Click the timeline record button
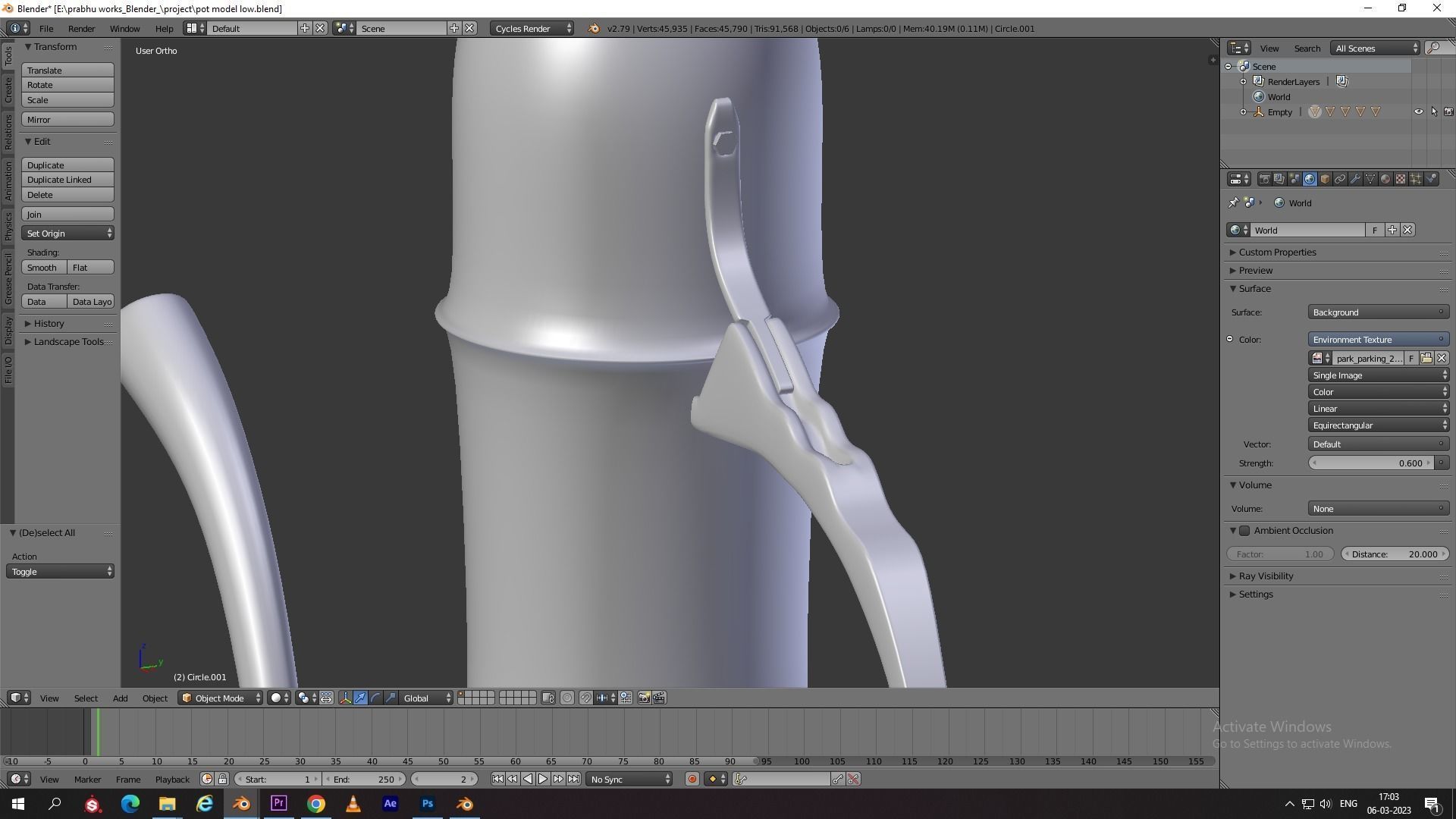Viewport: 1456px width, 819px height. coord(692,779)
